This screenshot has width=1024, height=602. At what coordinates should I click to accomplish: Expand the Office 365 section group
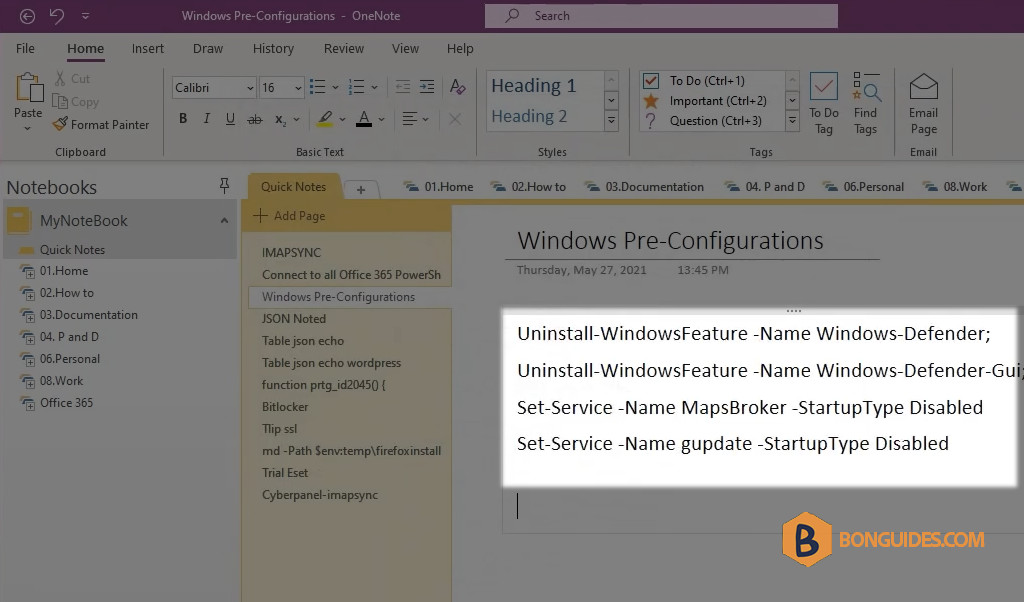tap(28, 404)
